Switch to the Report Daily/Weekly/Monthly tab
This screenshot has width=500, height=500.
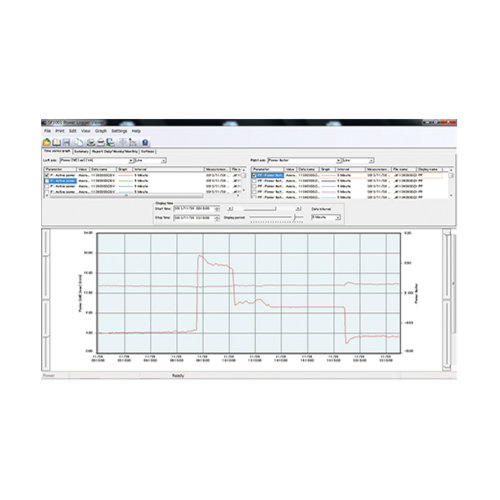pos(115,152)
